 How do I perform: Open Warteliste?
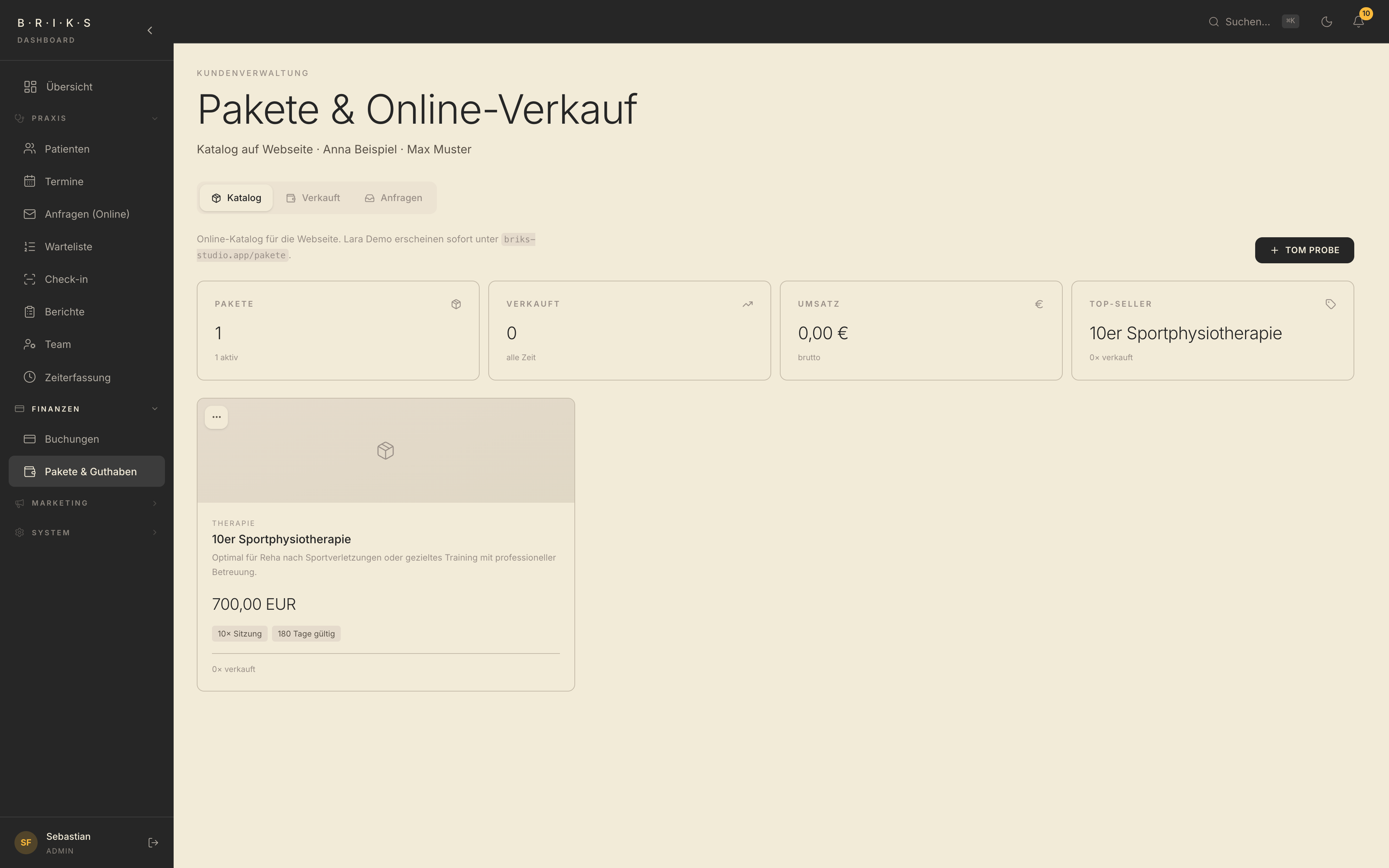(87, 247)
